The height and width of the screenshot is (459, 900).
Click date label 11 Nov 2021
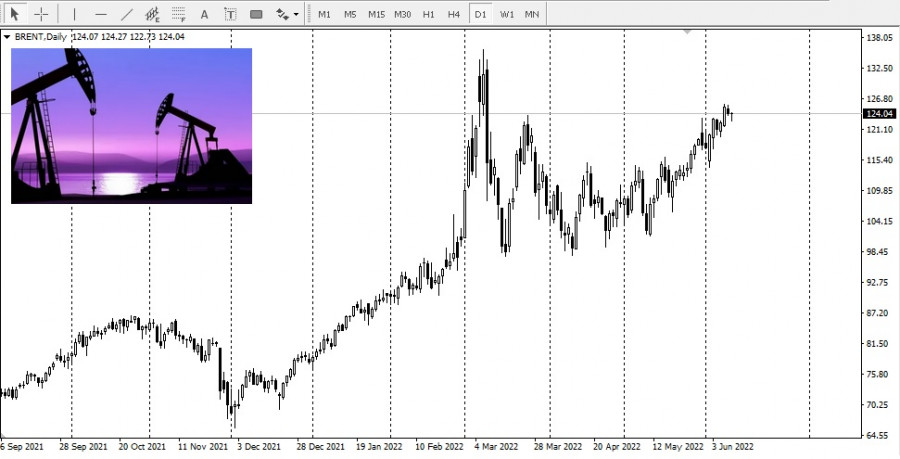pos(202,446)
